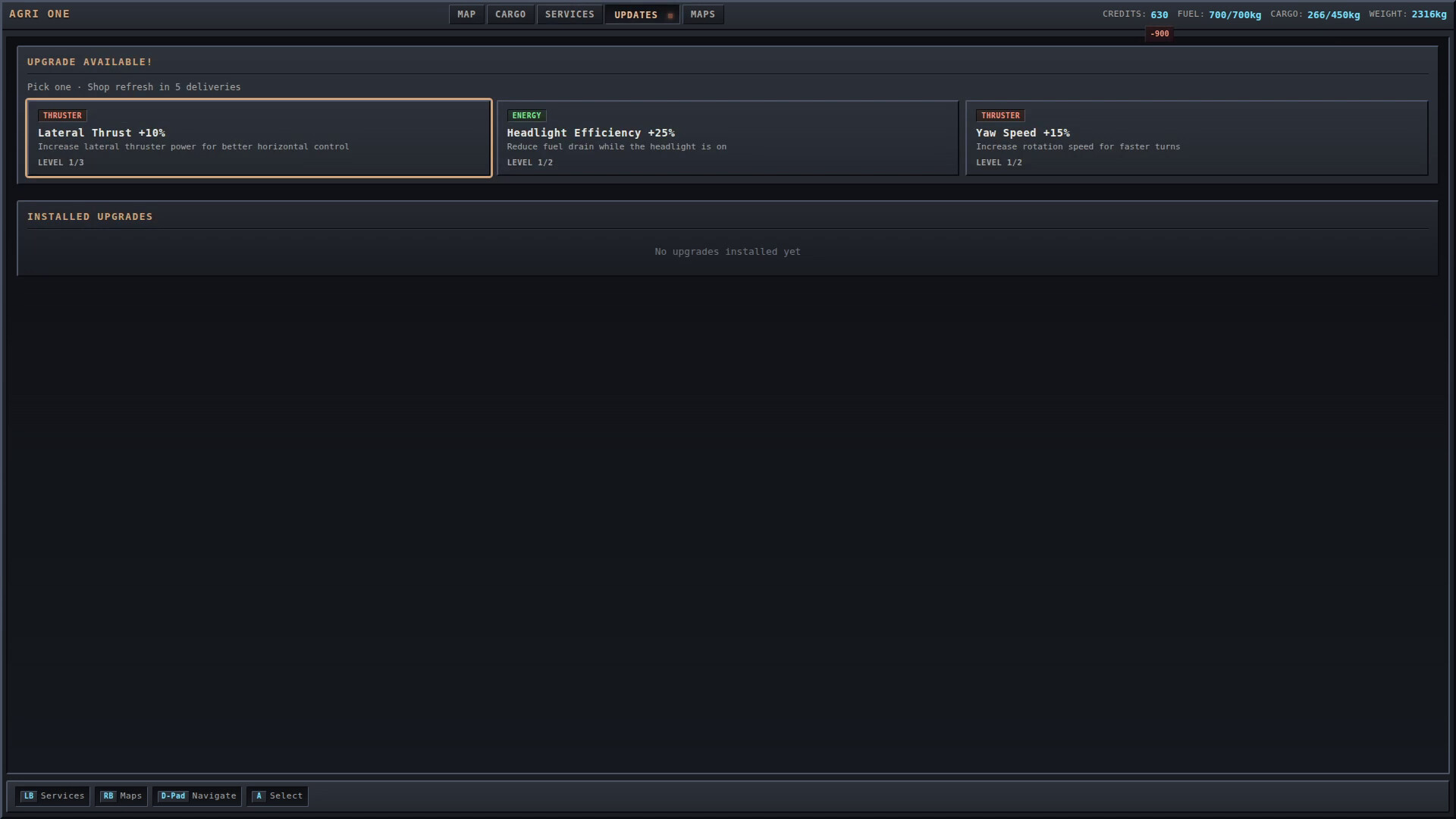
Task: Click the 'Maps' footer hint label
Action: tap(131, 795)
